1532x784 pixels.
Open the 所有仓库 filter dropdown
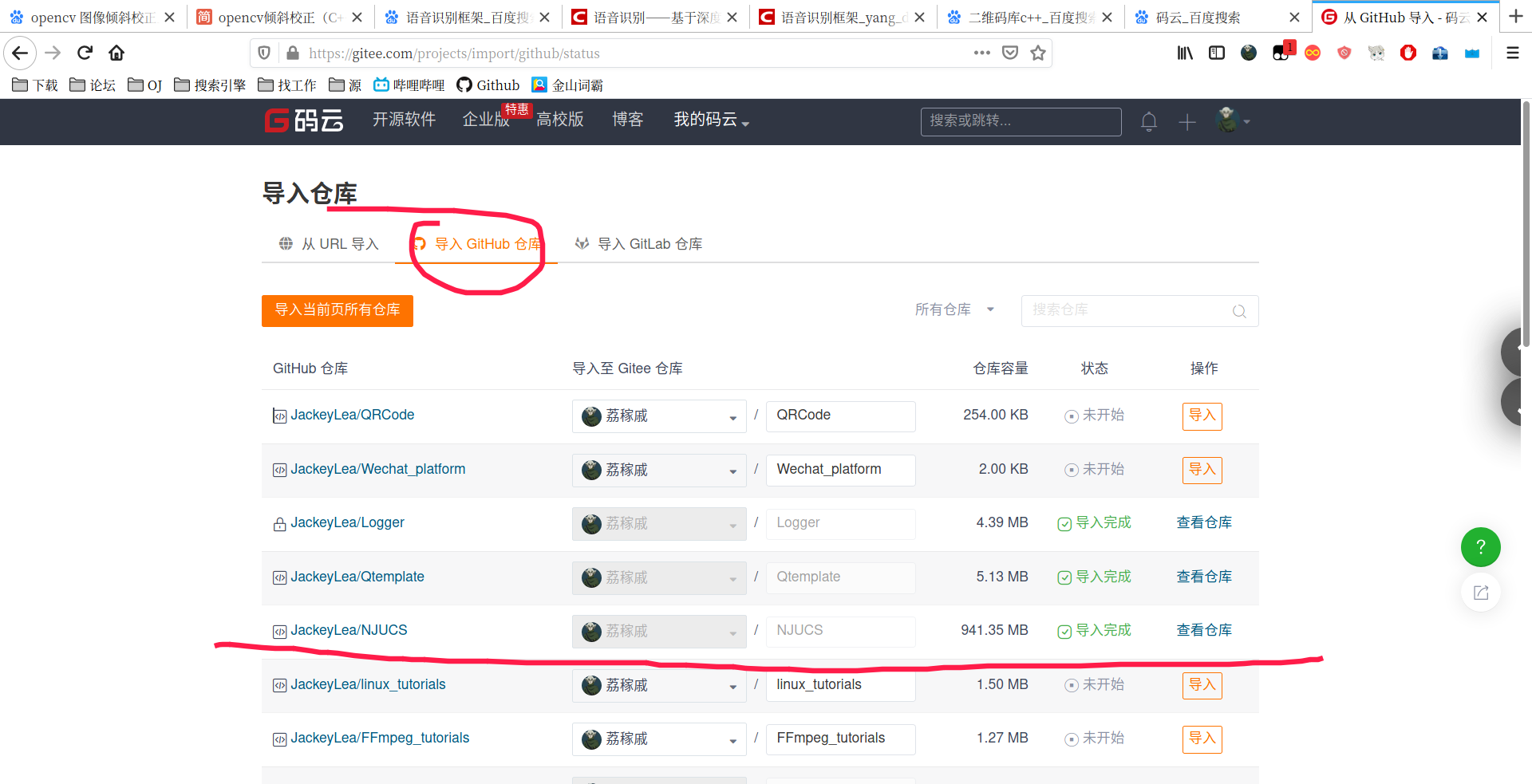tap(954, 309)
